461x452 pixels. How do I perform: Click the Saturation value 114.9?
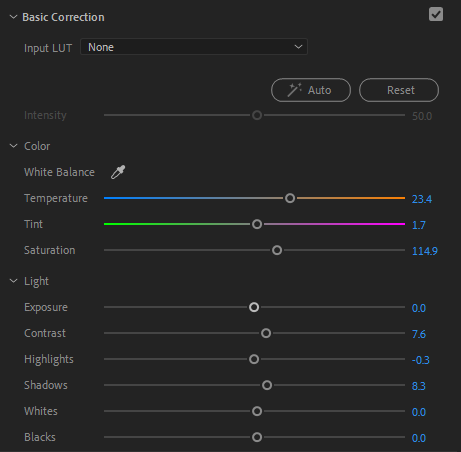[425, 251]
